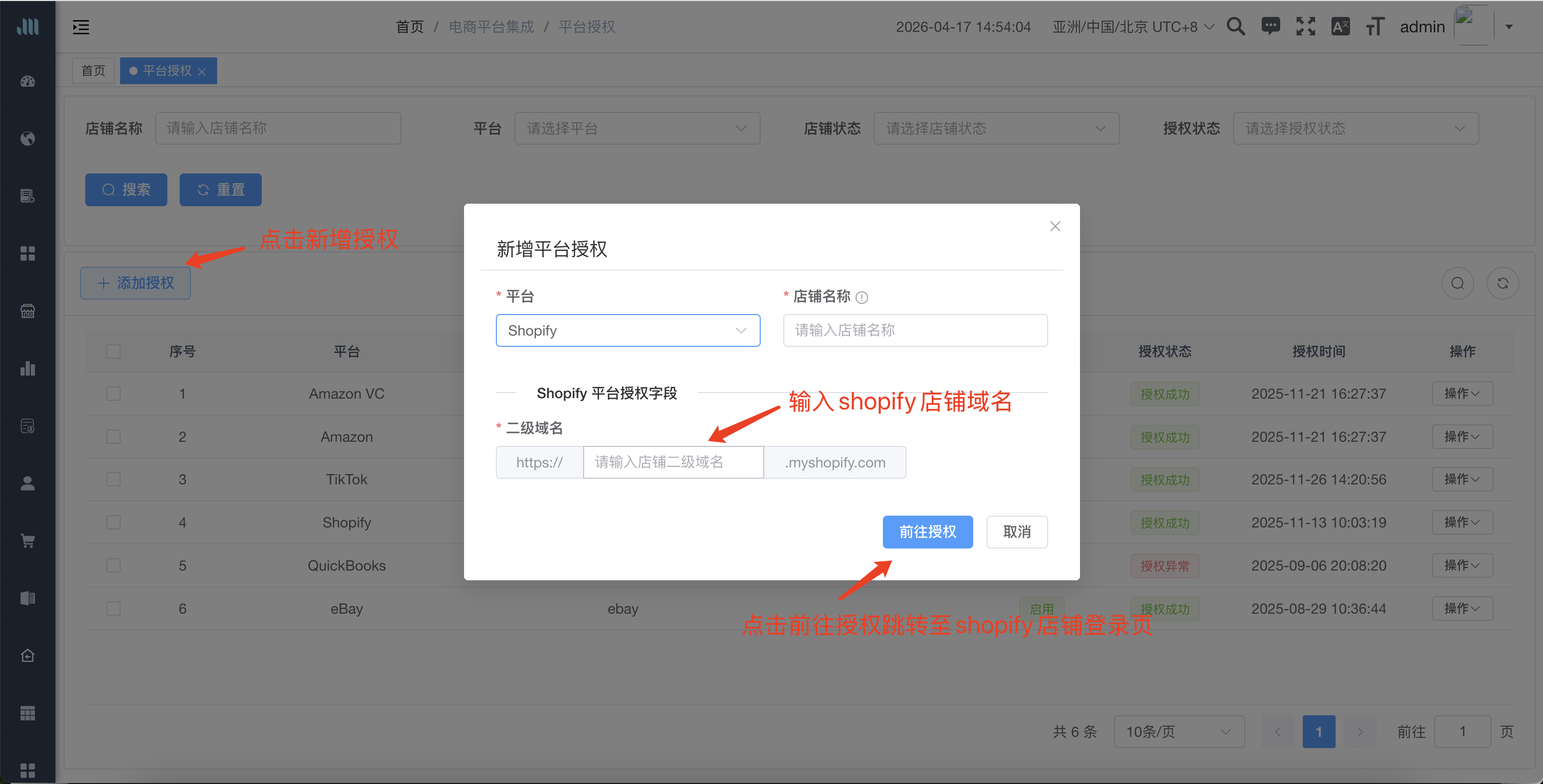Screen dimensions: 1543x784
Task: Focus the 请输入店铺名称 field in dialog
Action: [915, 330]
